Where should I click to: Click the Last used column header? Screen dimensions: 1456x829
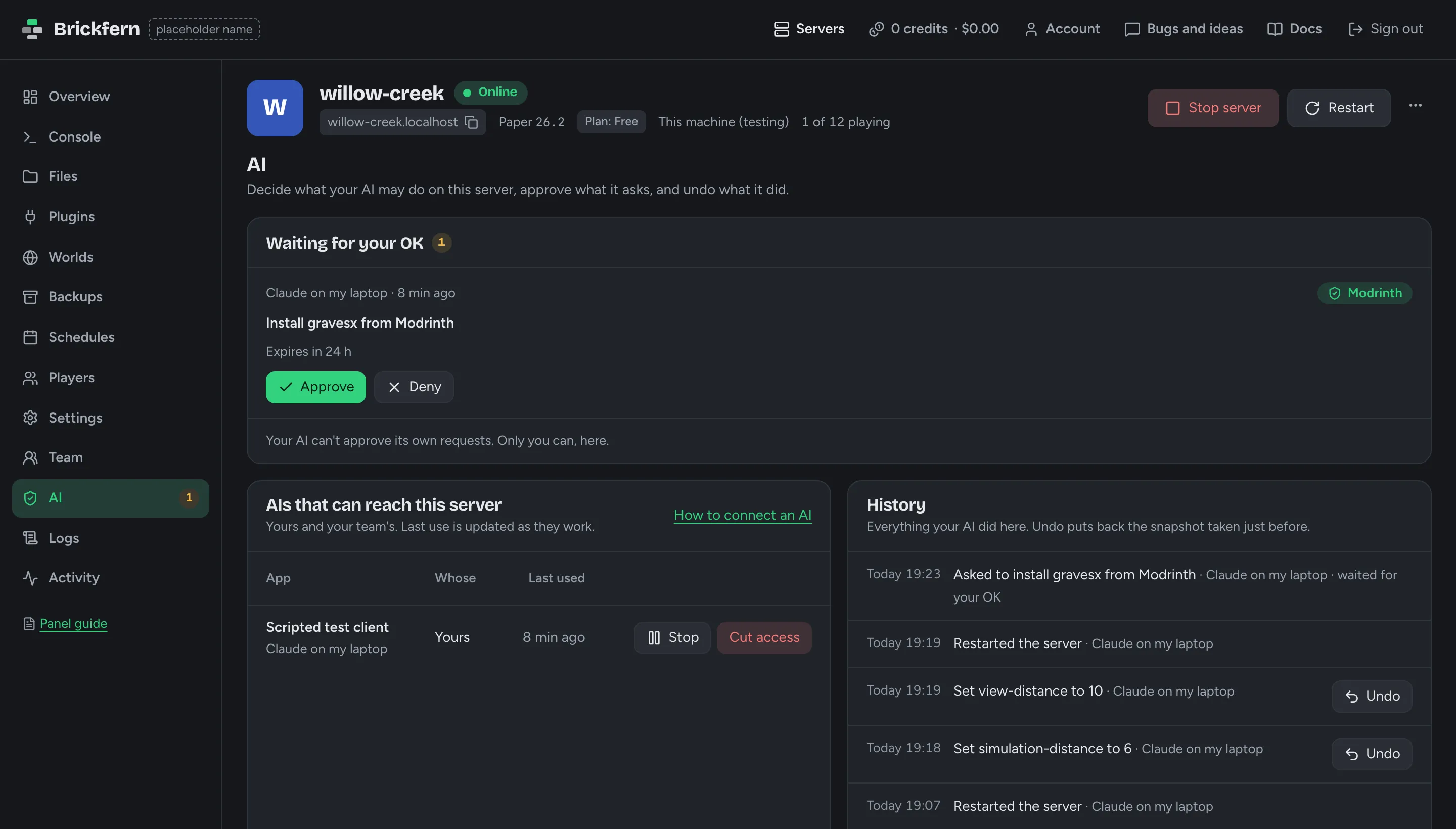tap(556, 578)
